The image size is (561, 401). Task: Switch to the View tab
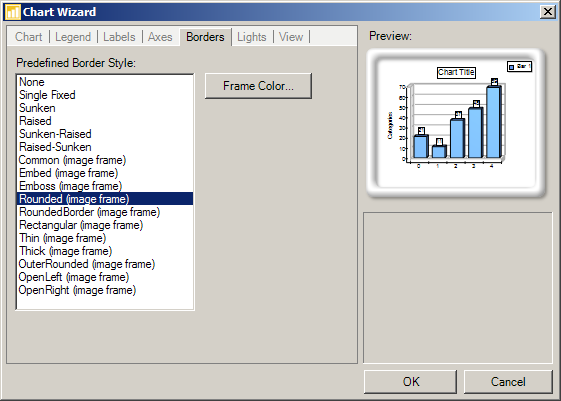(291, 37)
